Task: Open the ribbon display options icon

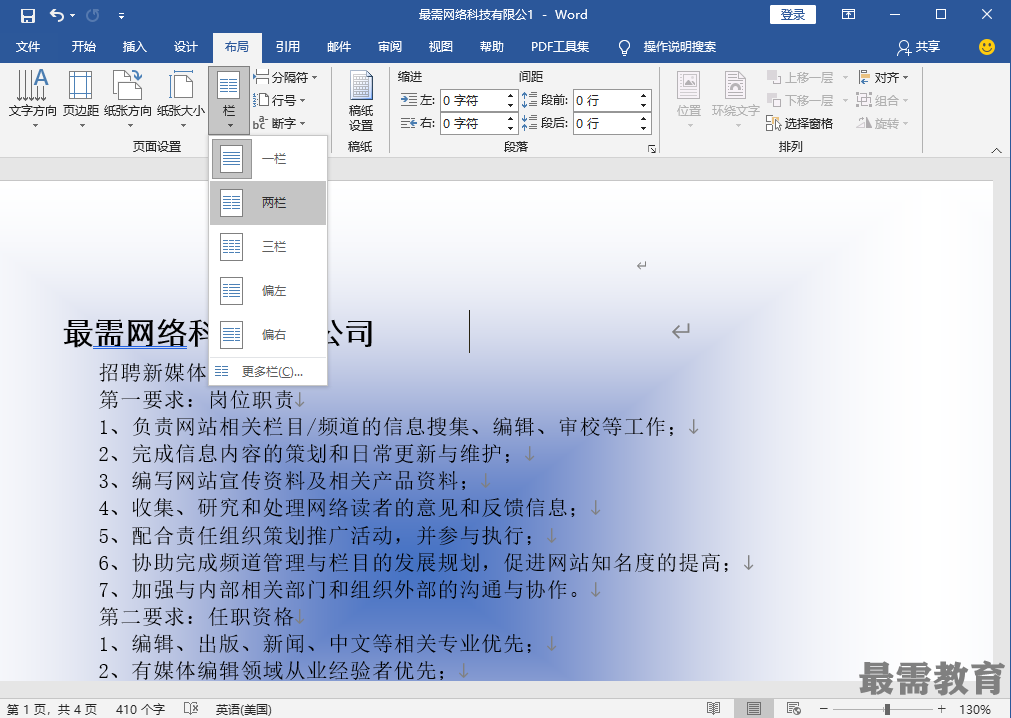Action: pyautogui.click(x=849, y=14)
